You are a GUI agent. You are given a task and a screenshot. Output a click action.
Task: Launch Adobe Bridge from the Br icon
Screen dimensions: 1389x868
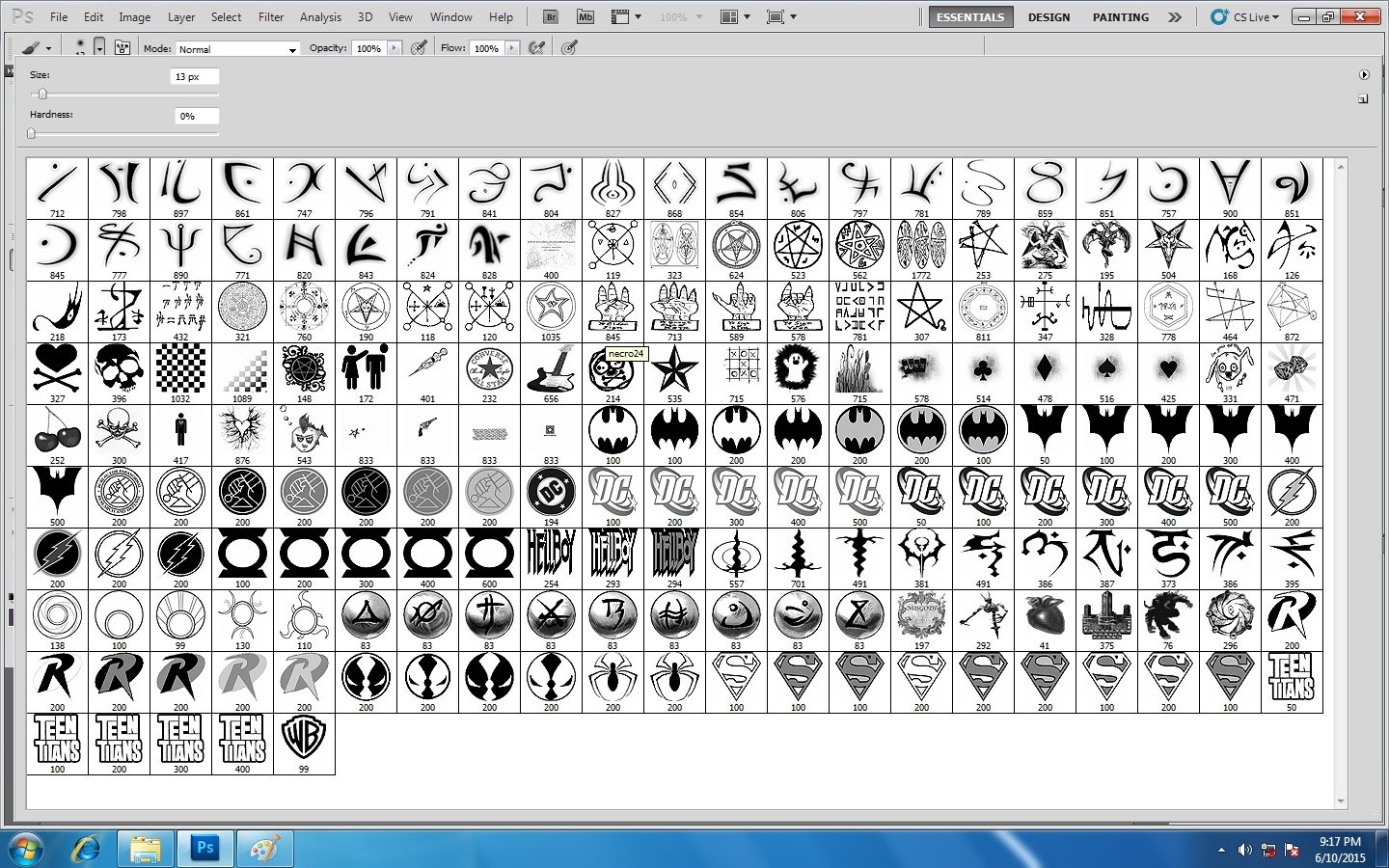click(x=551, y=16)
